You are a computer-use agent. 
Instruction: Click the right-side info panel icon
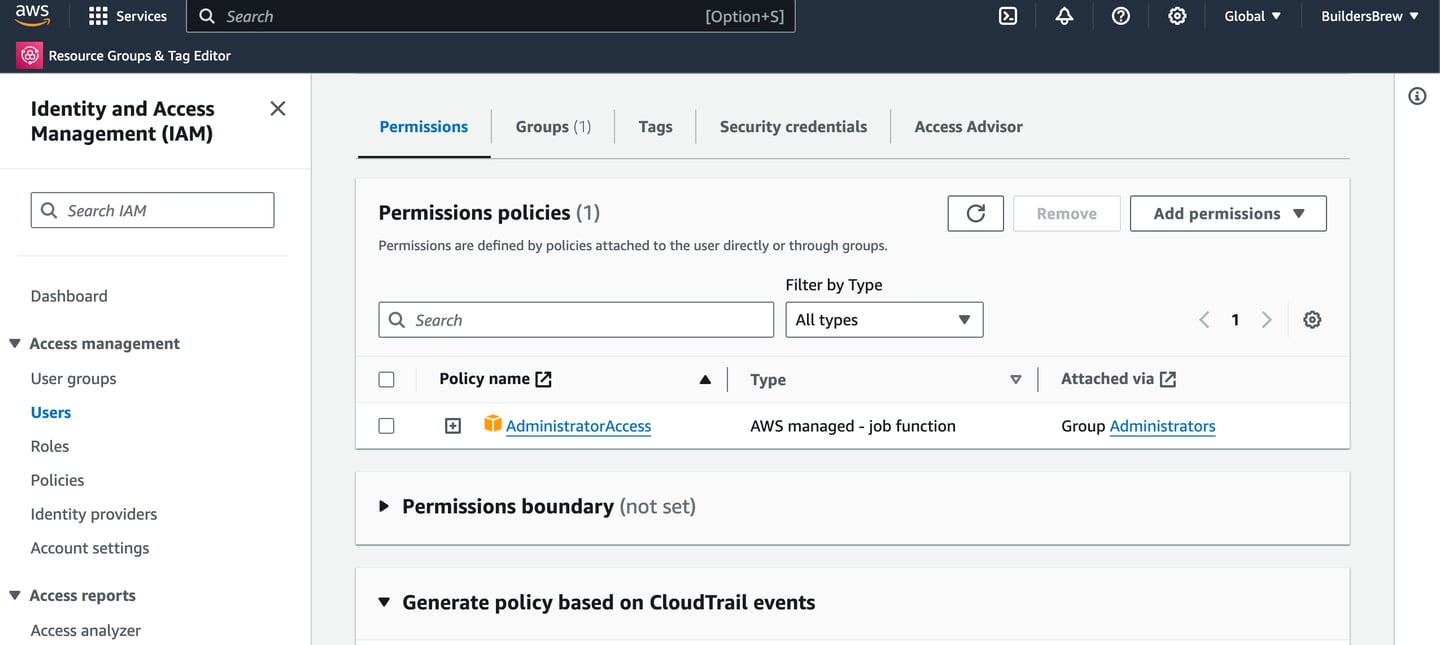click(1417, 96)
